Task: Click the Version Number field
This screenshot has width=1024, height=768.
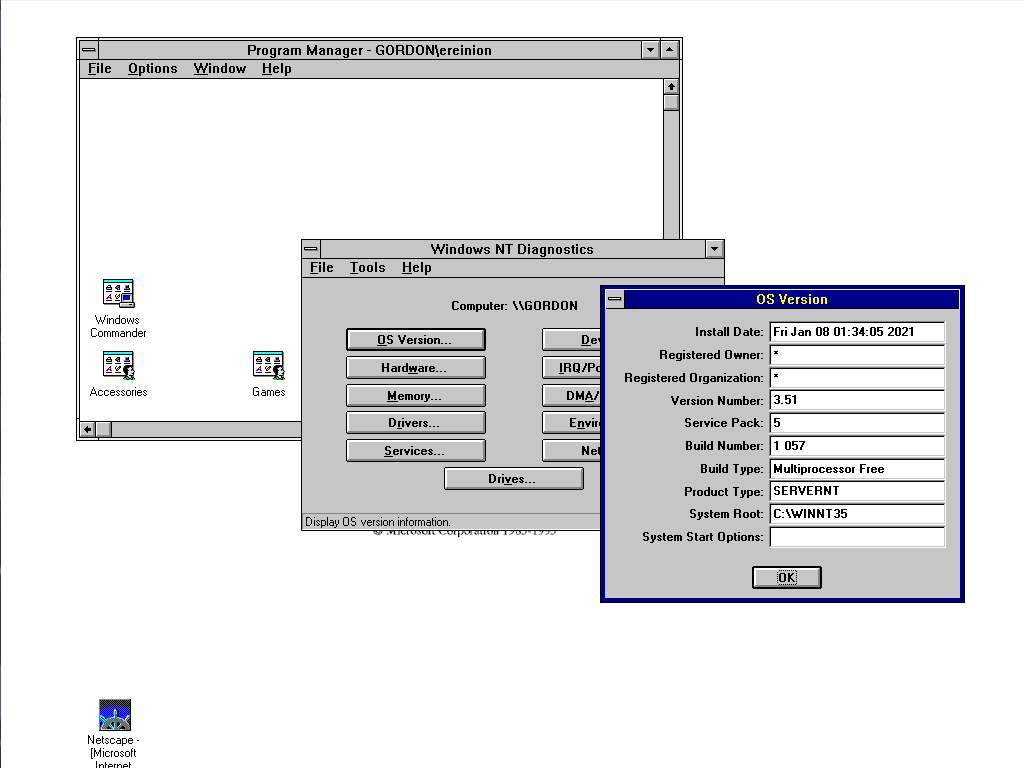Action: (856, 400)
